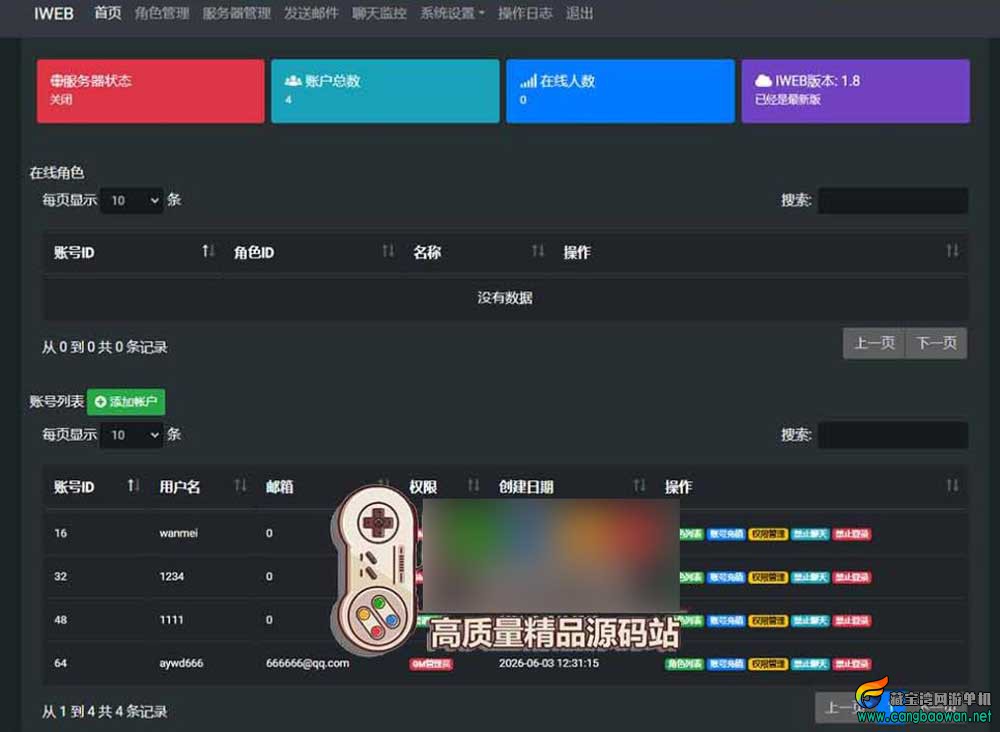1000x732 pixels.
Task: Open the 聊天监控 page
Action: [379, 13]
